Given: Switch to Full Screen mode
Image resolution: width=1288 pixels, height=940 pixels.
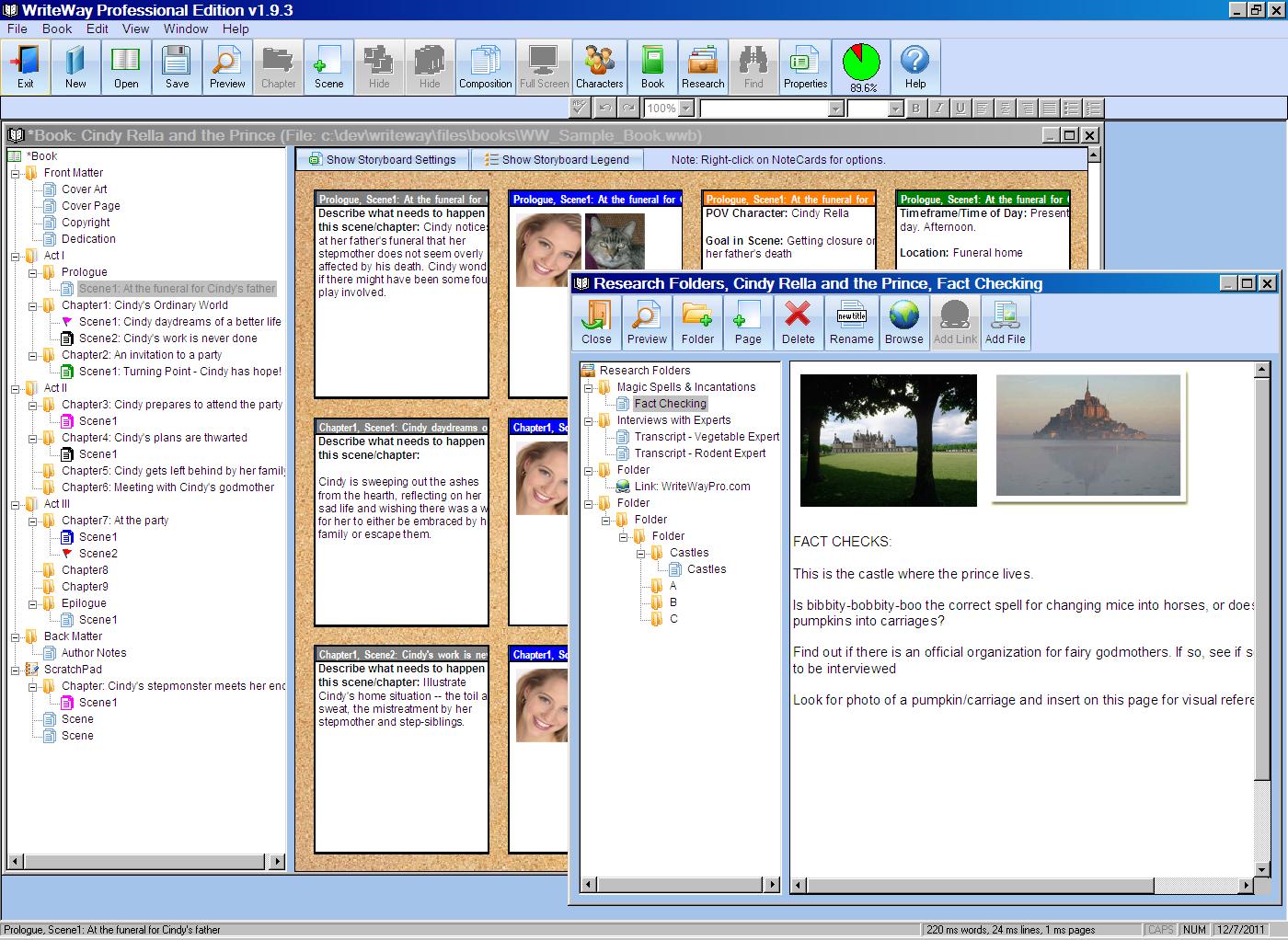Looking at the screenshot, I should click(x=543, y=65).
